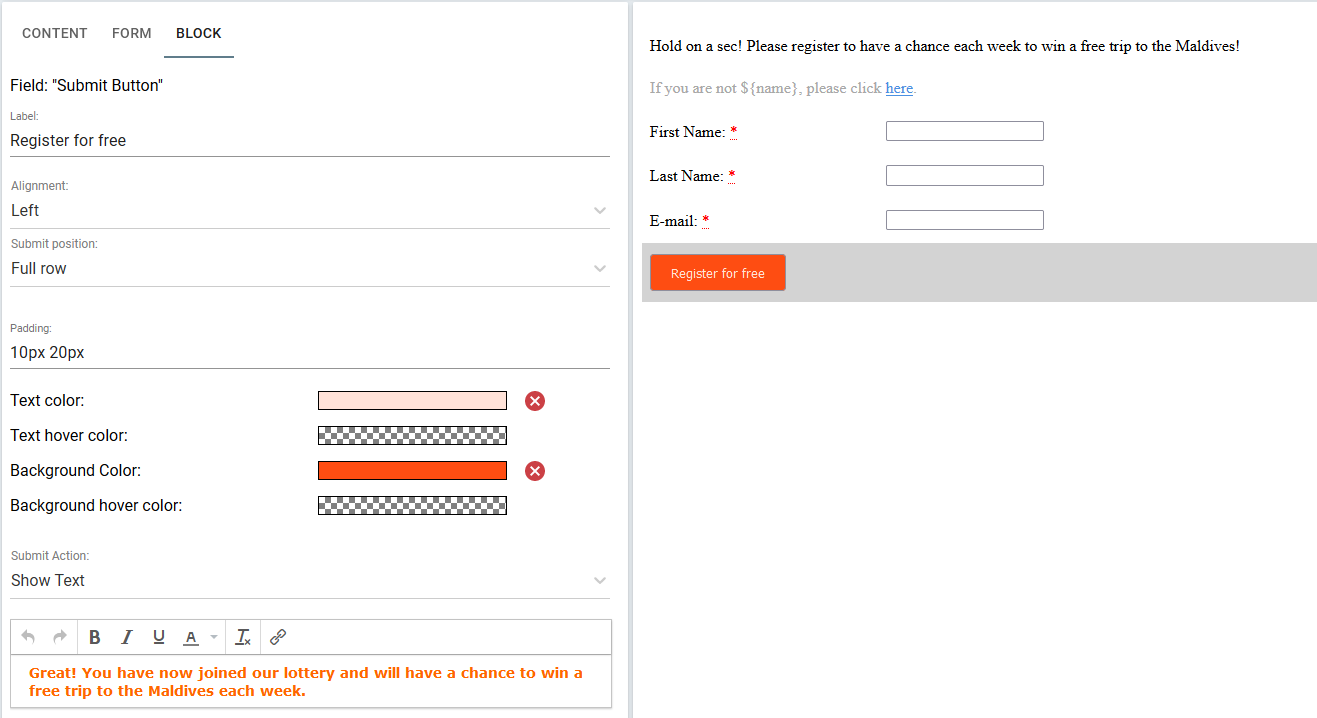Viewport: 1317px width, 718px height.
Task: Click the clear formatting icon
Action: coord(243,637)
